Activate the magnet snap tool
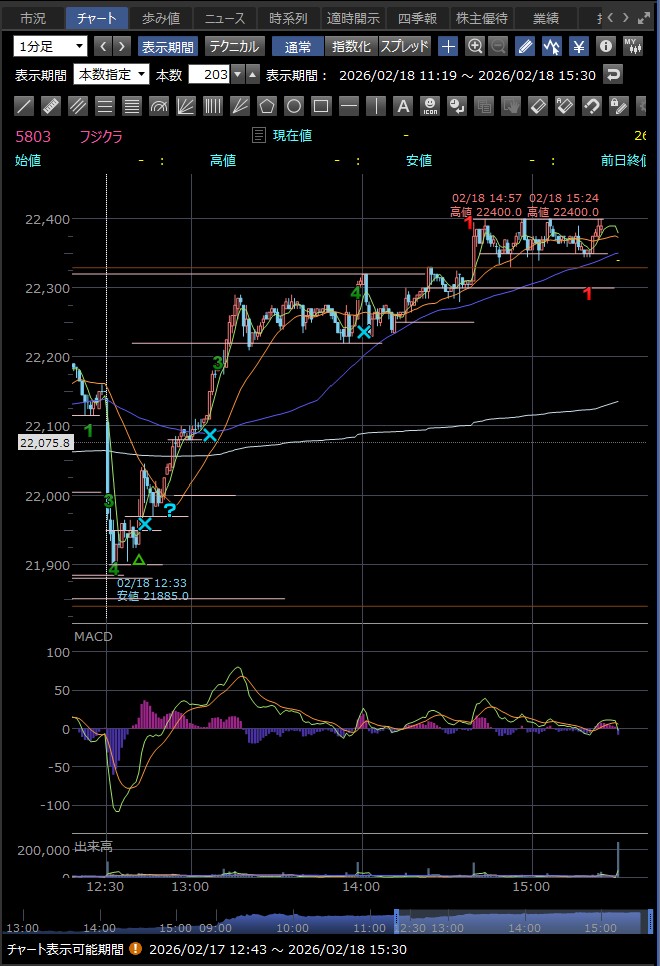This screenshot has height=966, width=660. pyautogui.click(x=591, y=106)
